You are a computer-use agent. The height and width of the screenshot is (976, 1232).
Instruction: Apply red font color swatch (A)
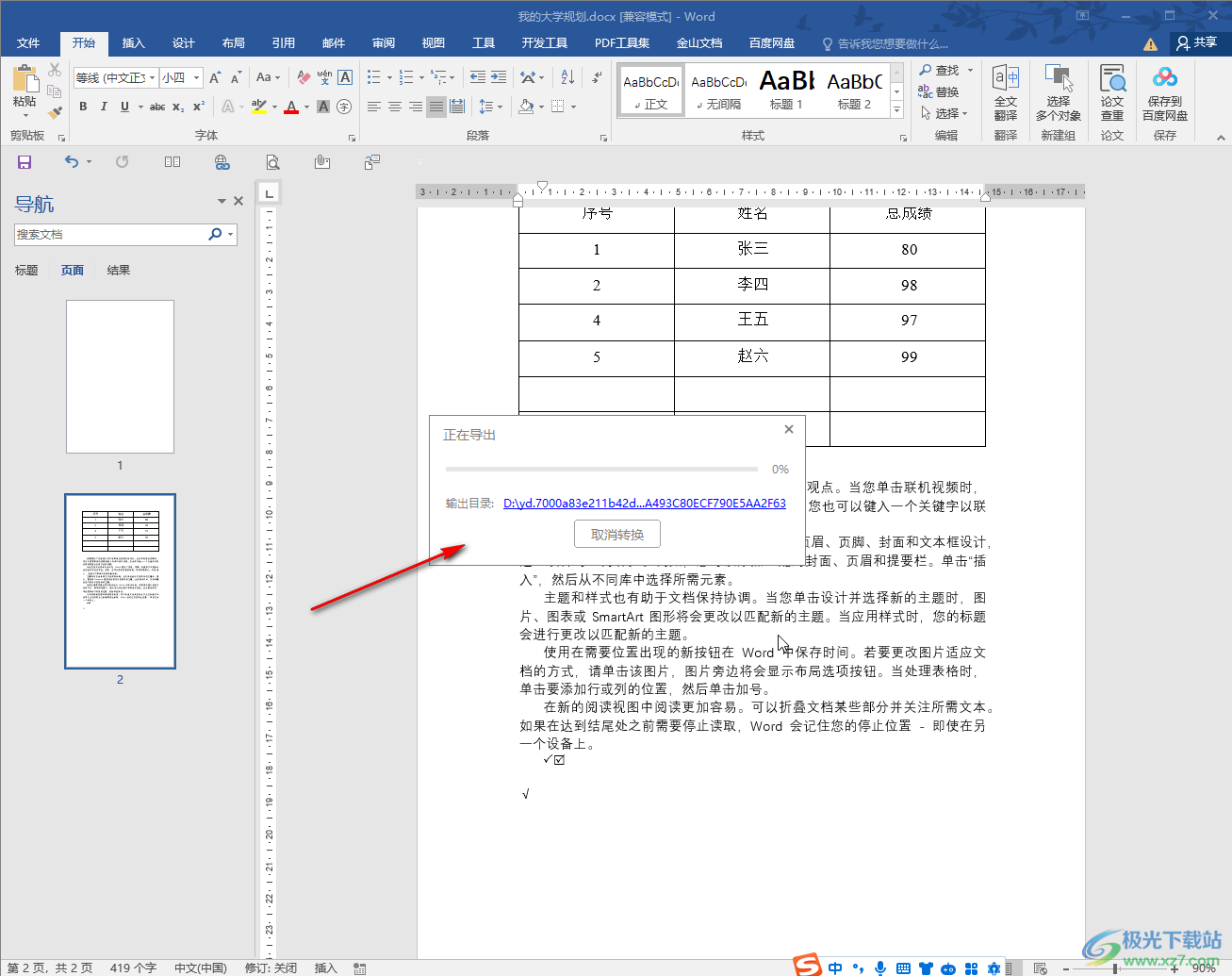pos(291,107)
